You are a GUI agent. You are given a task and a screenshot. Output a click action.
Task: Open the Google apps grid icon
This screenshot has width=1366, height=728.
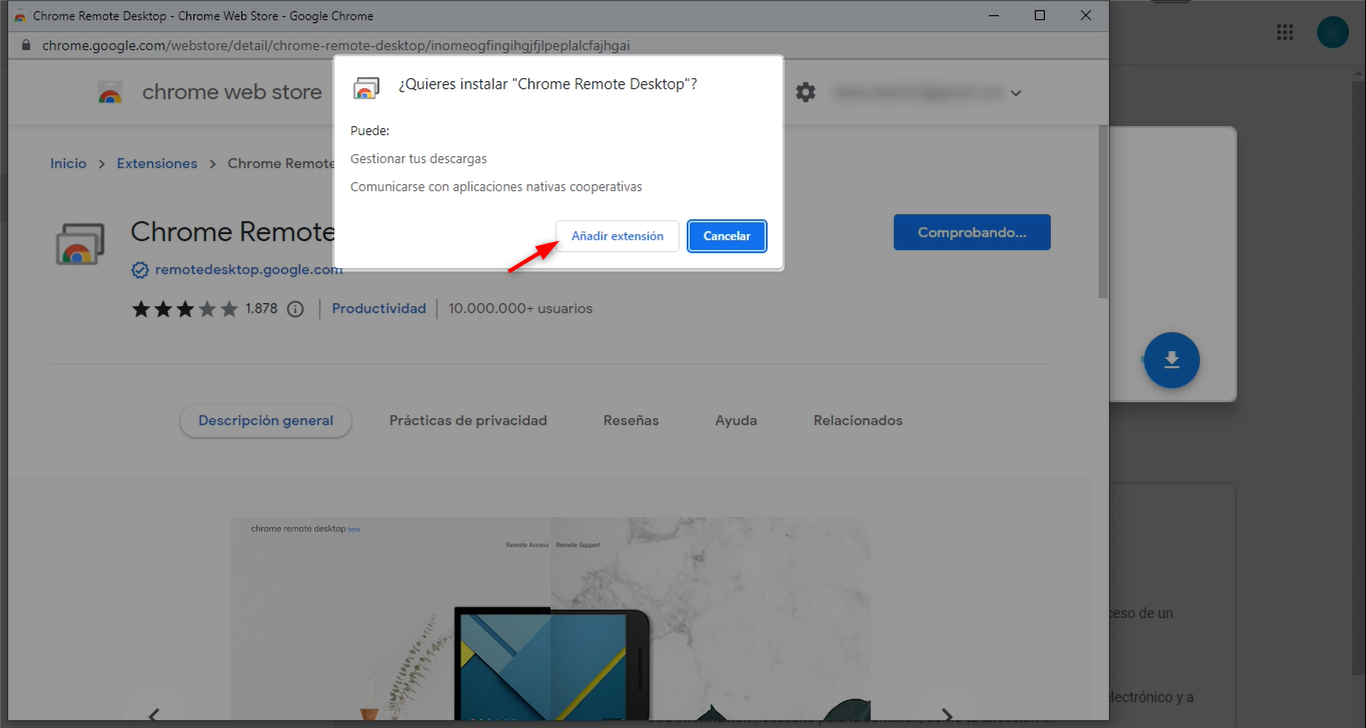tap(1285, 33)
